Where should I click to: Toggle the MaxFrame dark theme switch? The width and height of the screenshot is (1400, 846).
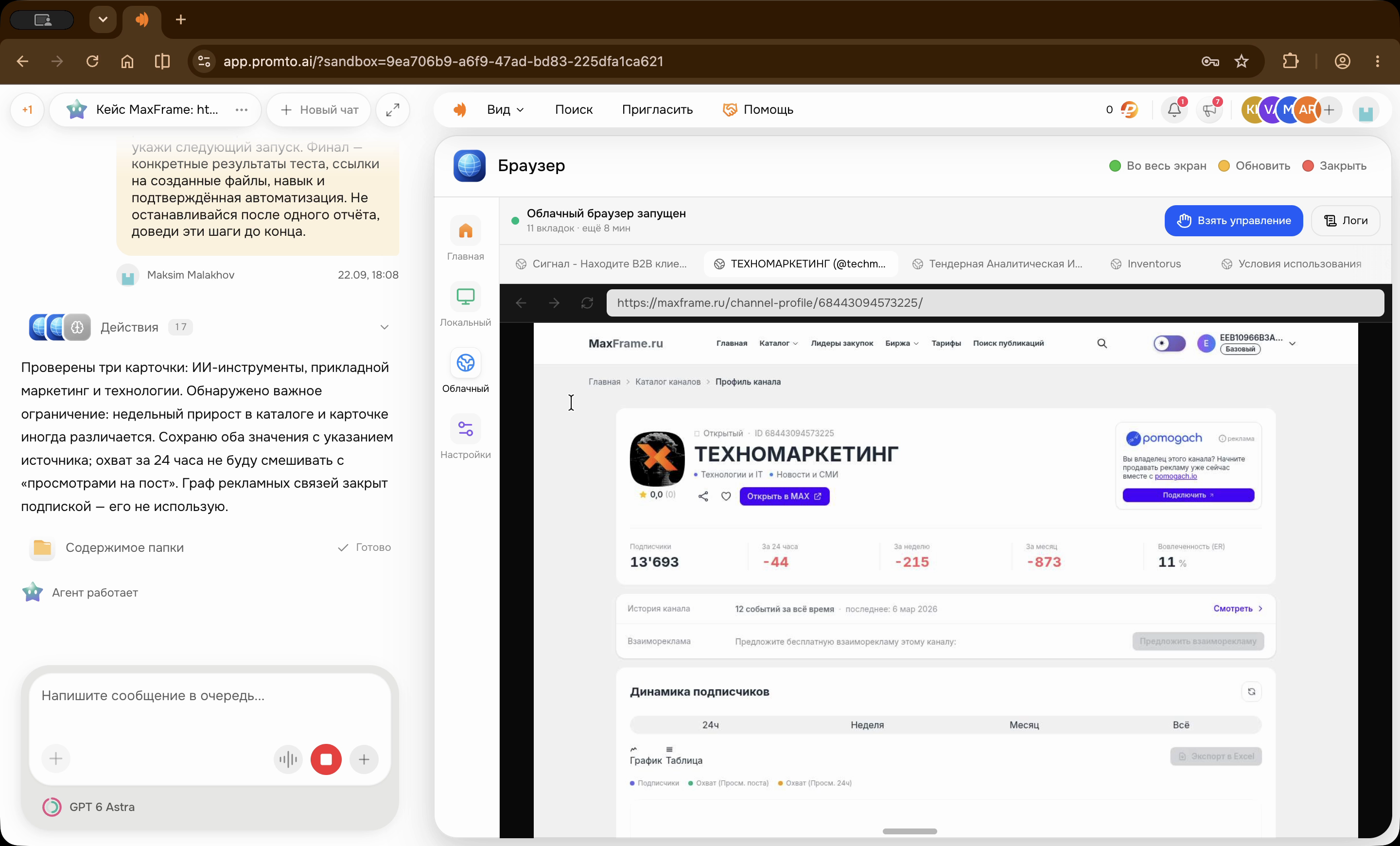[x=1169, y=343]
